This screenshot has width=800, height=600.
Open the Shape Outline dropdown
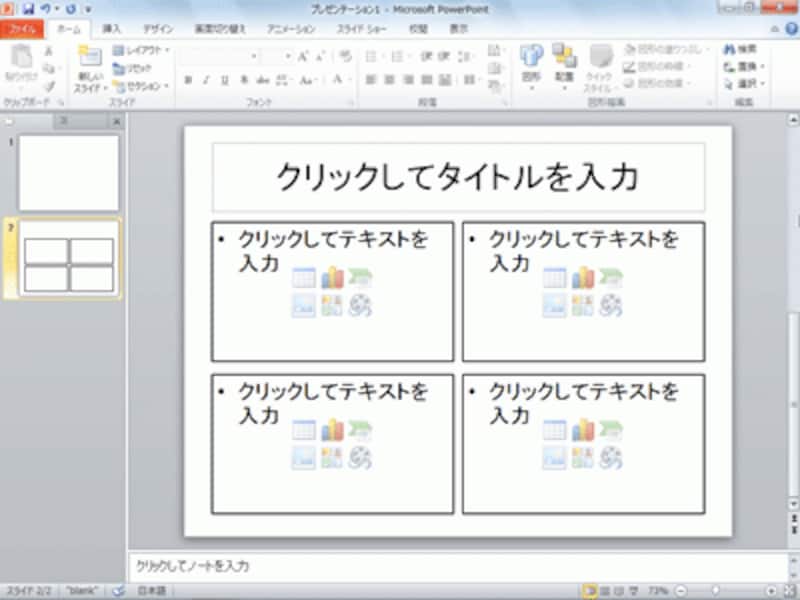tap(658, 66)
